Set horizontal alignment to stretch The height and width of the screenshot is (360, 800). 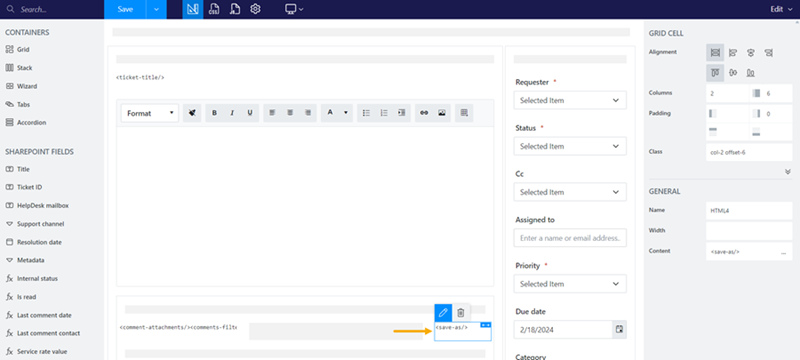point(715,53)
